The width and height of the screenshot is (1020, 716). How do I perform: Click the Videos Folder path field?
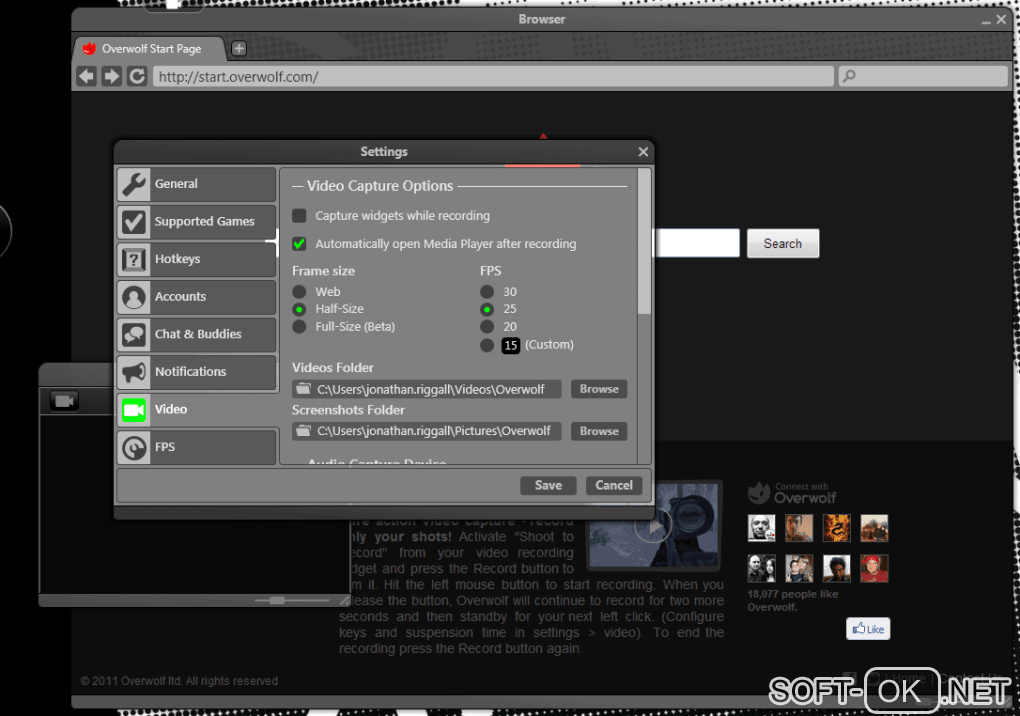tap(427, 389)
